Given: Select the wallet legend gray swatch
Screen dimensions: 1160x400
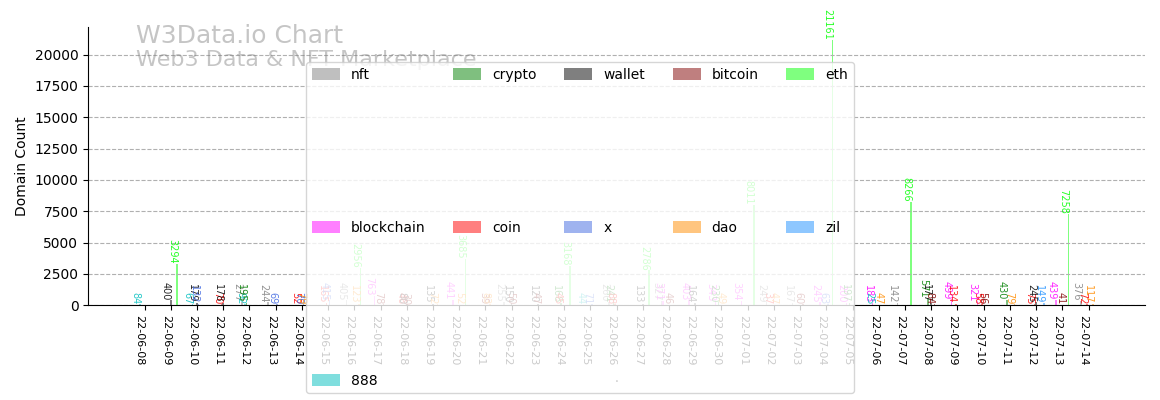Looking at the screenshot, I should click(578, 74).
